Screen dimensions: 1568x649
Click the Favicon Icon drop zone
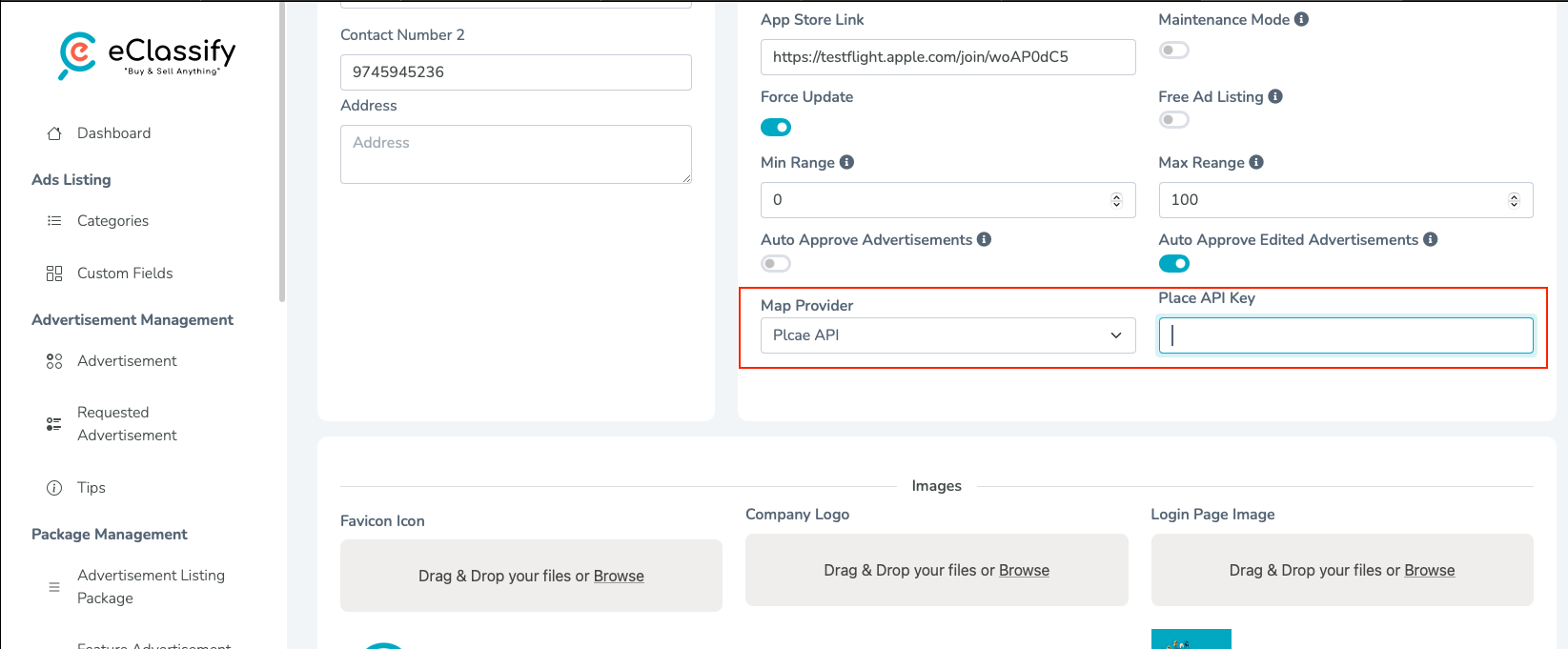point(531,576)
